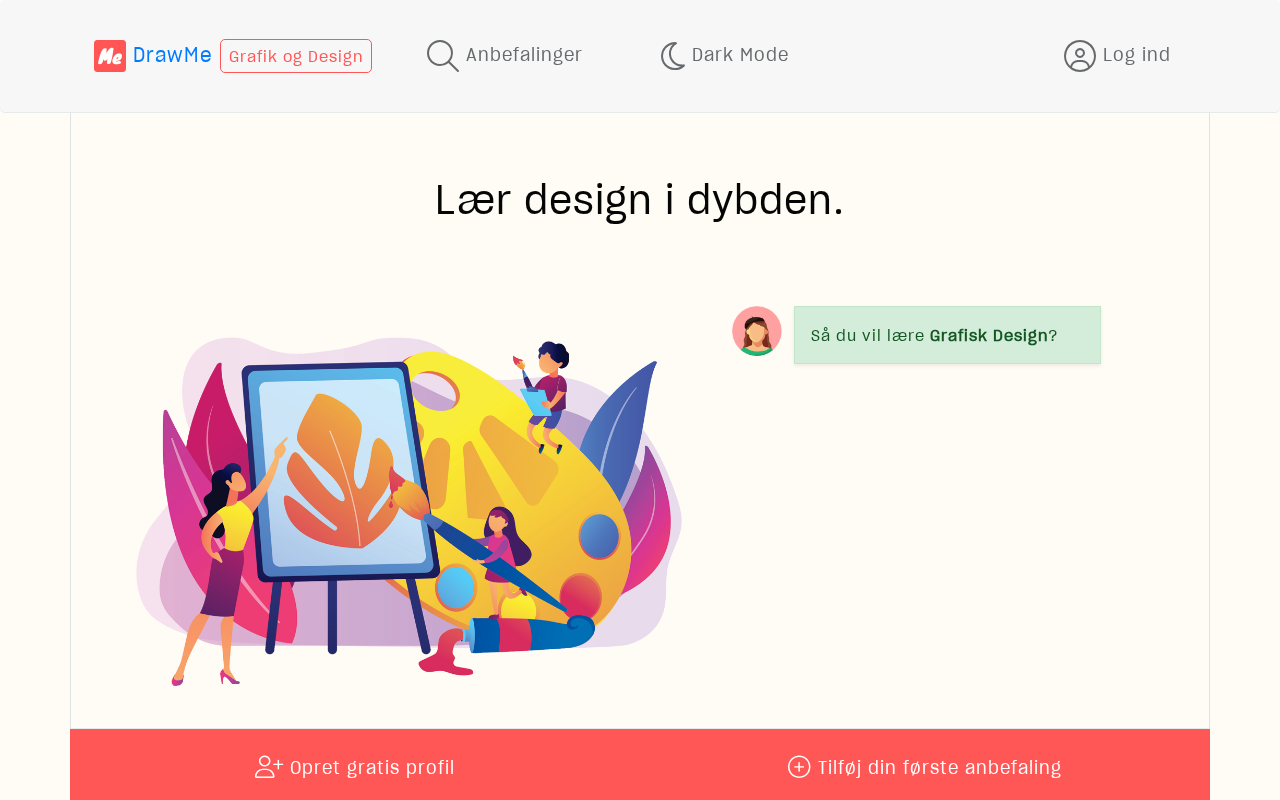
Task: Click the add-person icon in red bar
Action: tap(269, 767)
